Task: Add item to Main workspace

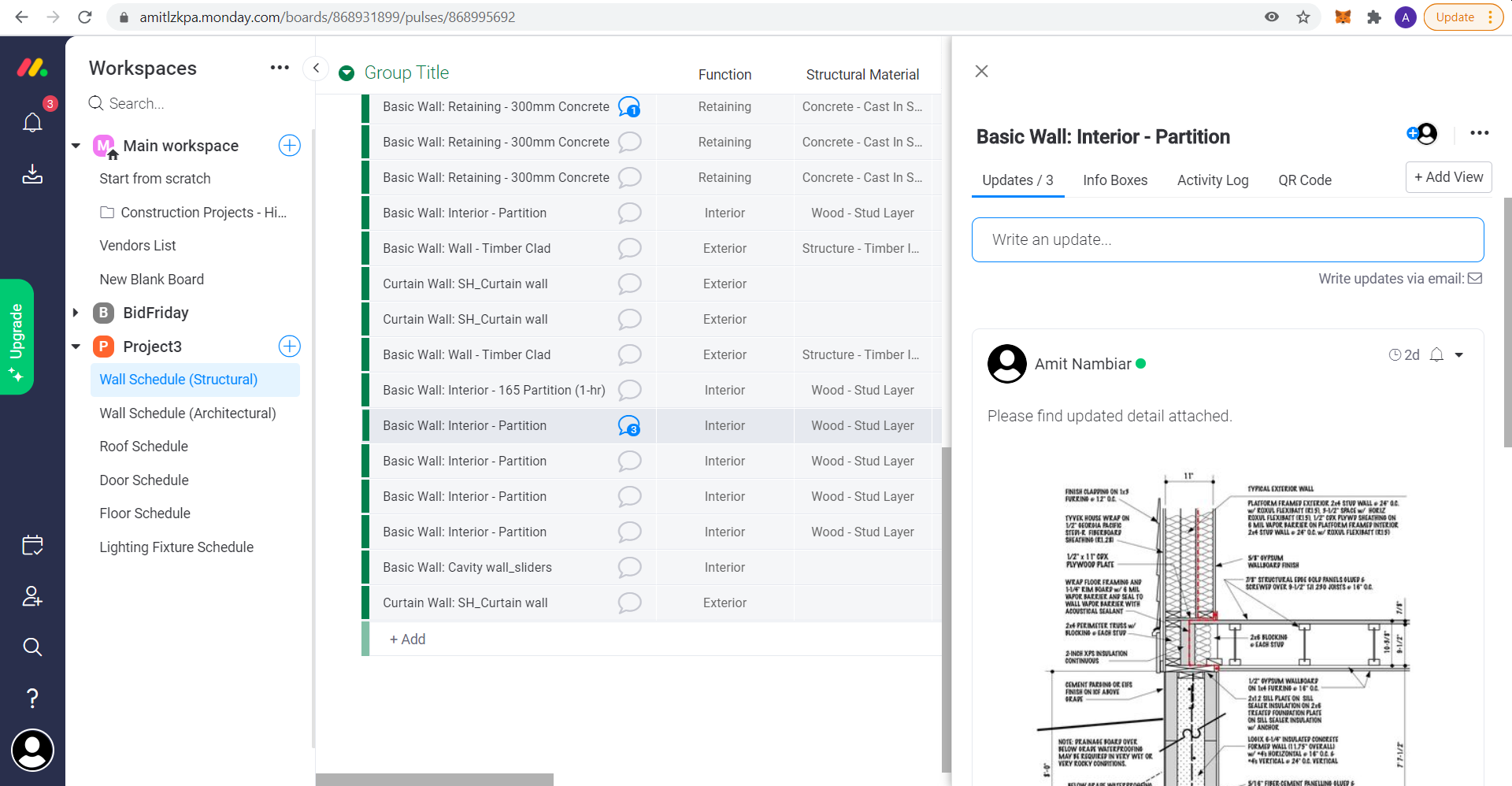Action: coord(290,146)
